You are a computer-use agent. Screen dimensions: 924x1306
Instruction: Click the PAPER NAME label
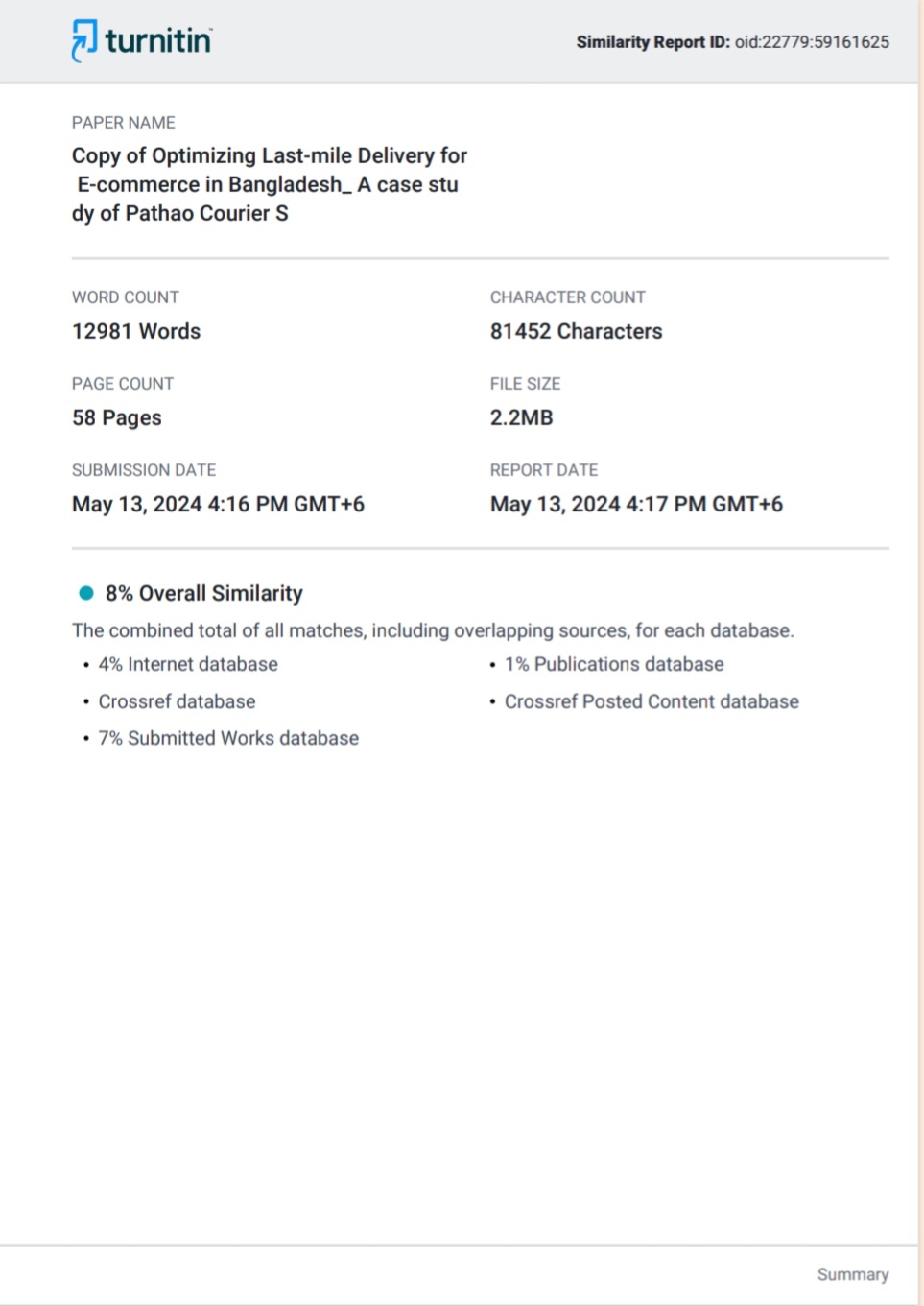click(x=123, y=123)
